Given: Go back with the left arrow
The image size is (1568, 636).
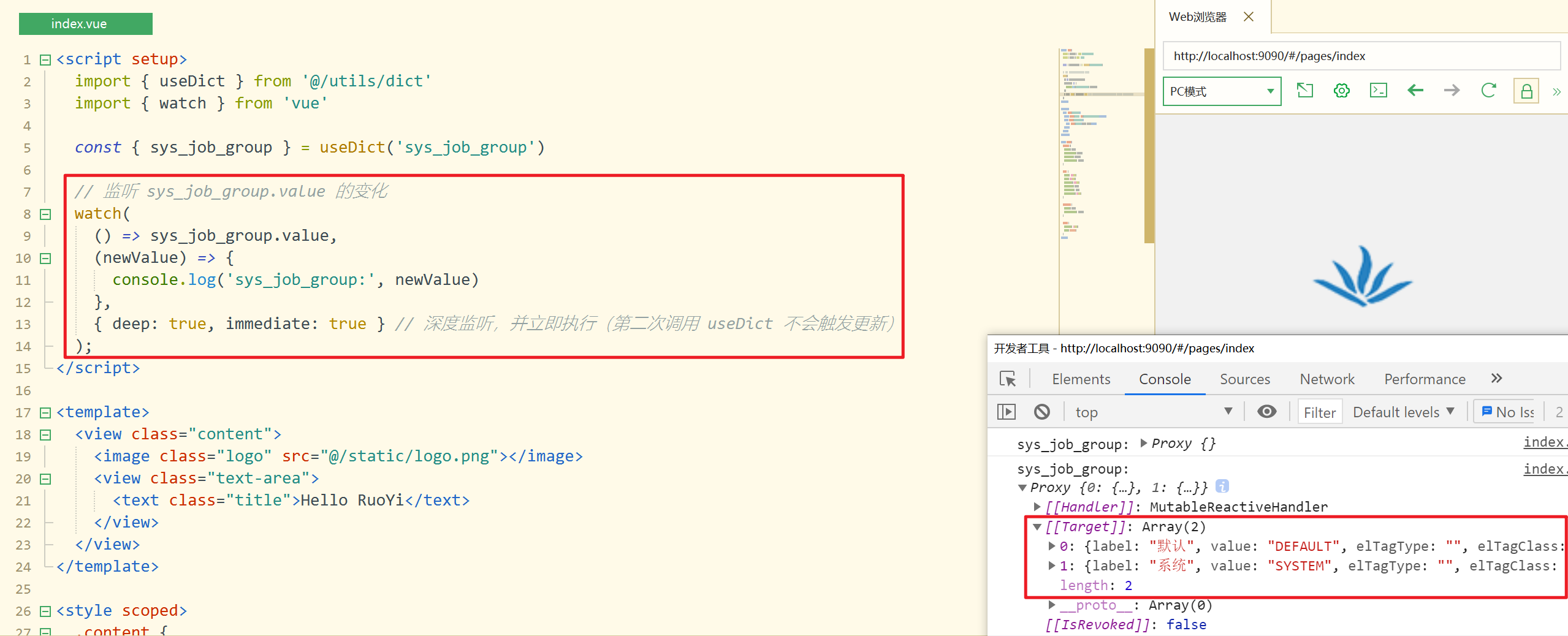Looking at the screenshot, I should (1415, 91).
